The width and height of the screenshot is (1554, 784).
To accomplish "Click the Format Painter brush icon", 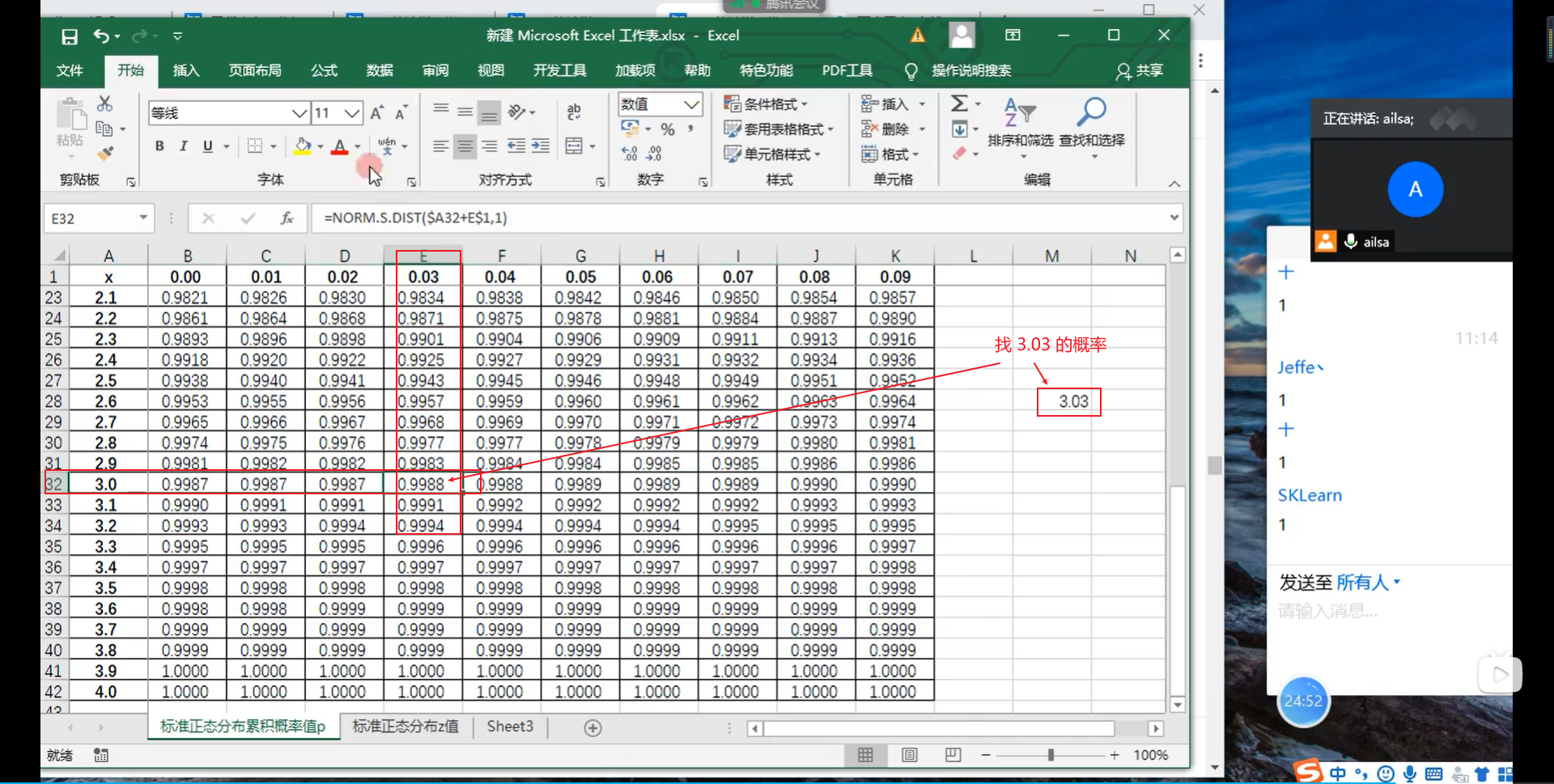I will point(104,153).
